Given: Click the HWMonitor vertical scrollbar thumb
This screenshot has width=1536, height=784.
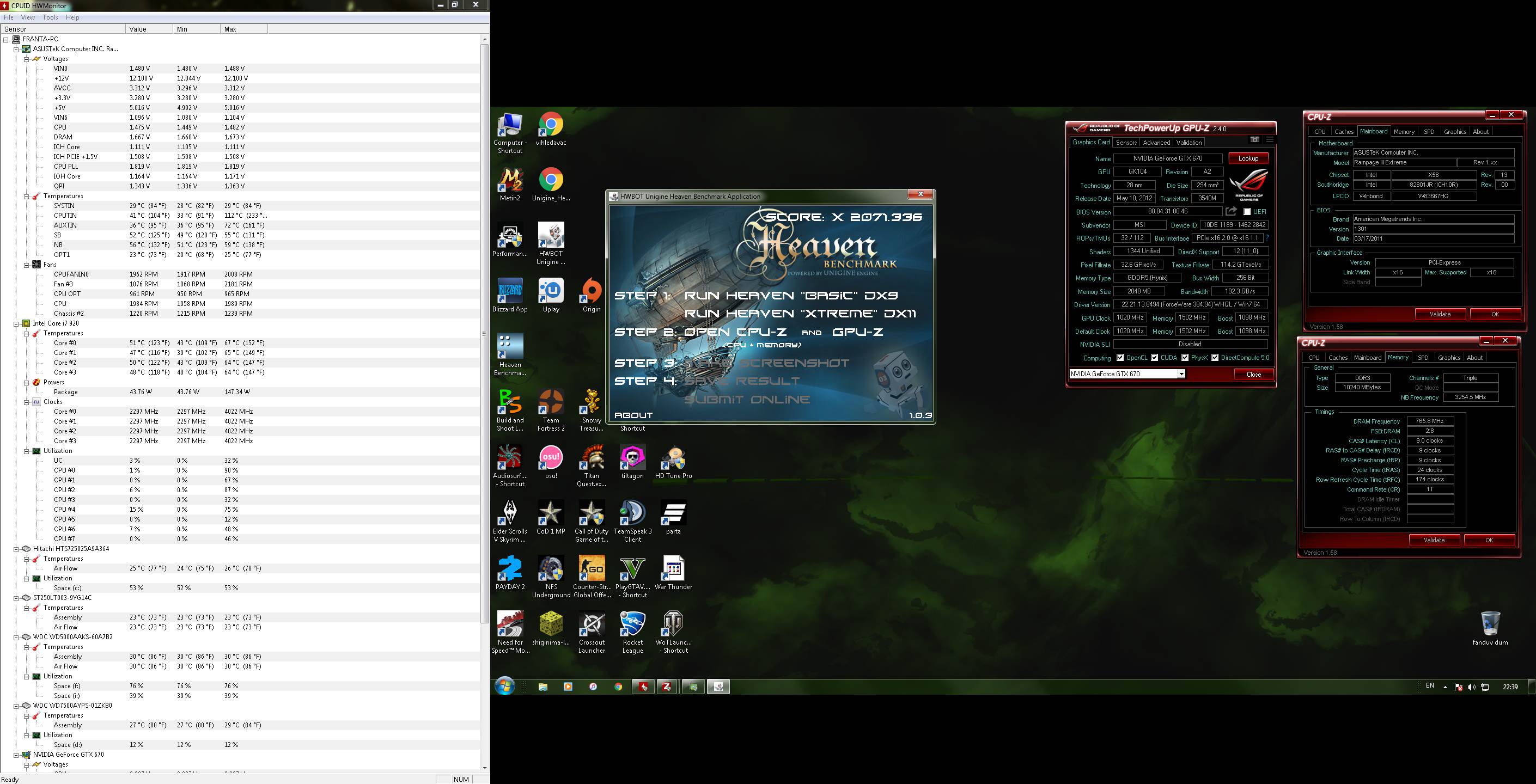Looking at the screenshot, I should (x=484, y=334).
